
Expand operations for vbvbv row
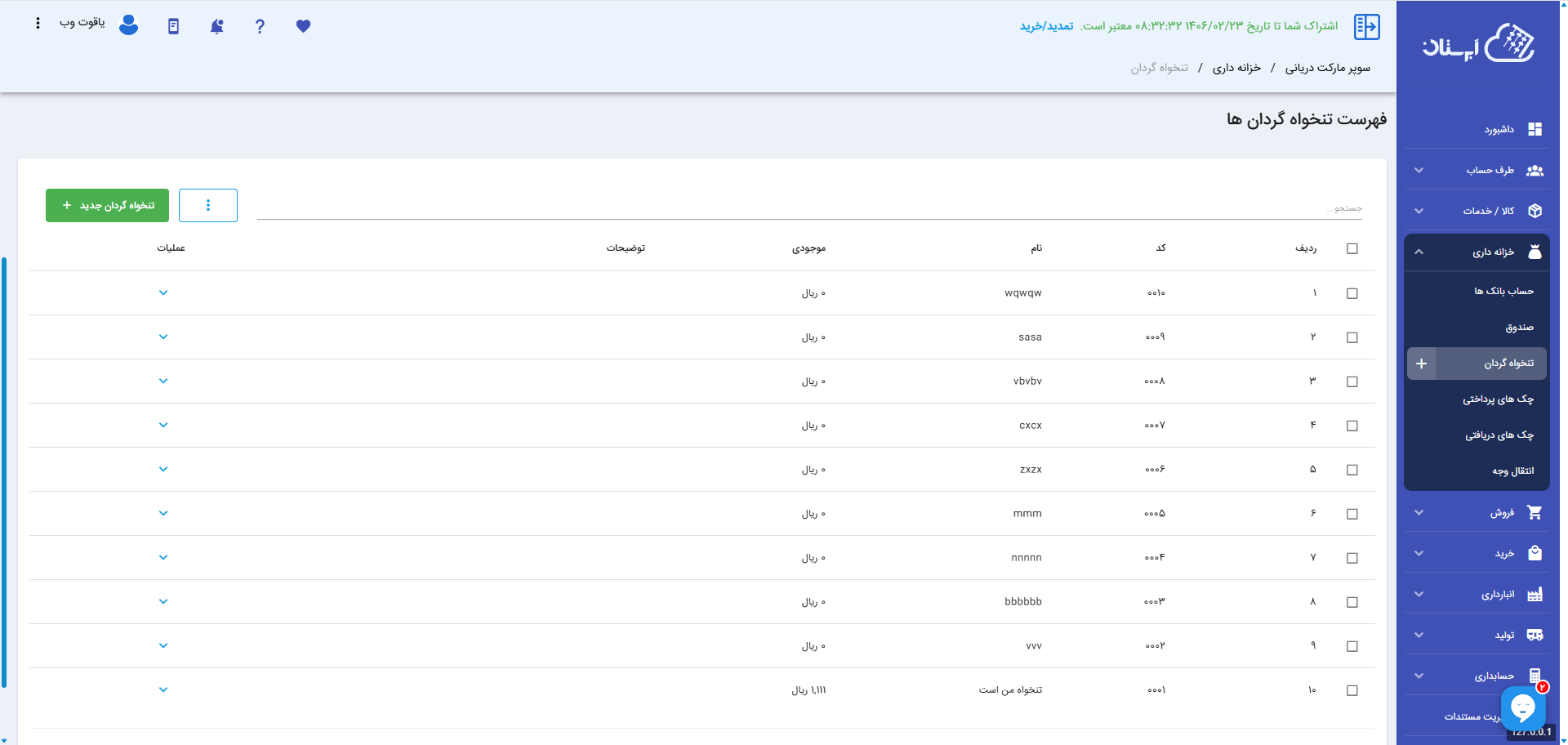pyautogui.click(x=163, y=381)
